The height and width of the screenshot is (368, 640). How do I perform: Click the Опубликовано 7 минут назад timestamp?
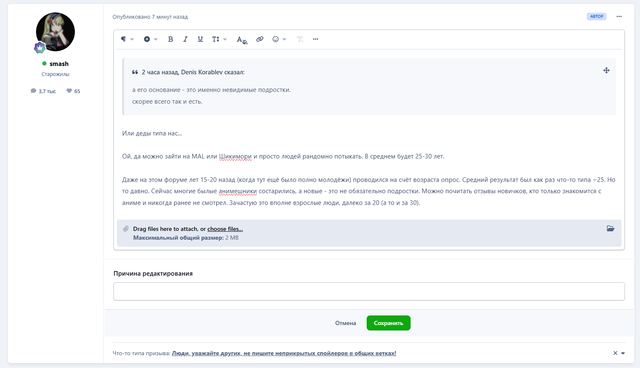click(150, 17)
